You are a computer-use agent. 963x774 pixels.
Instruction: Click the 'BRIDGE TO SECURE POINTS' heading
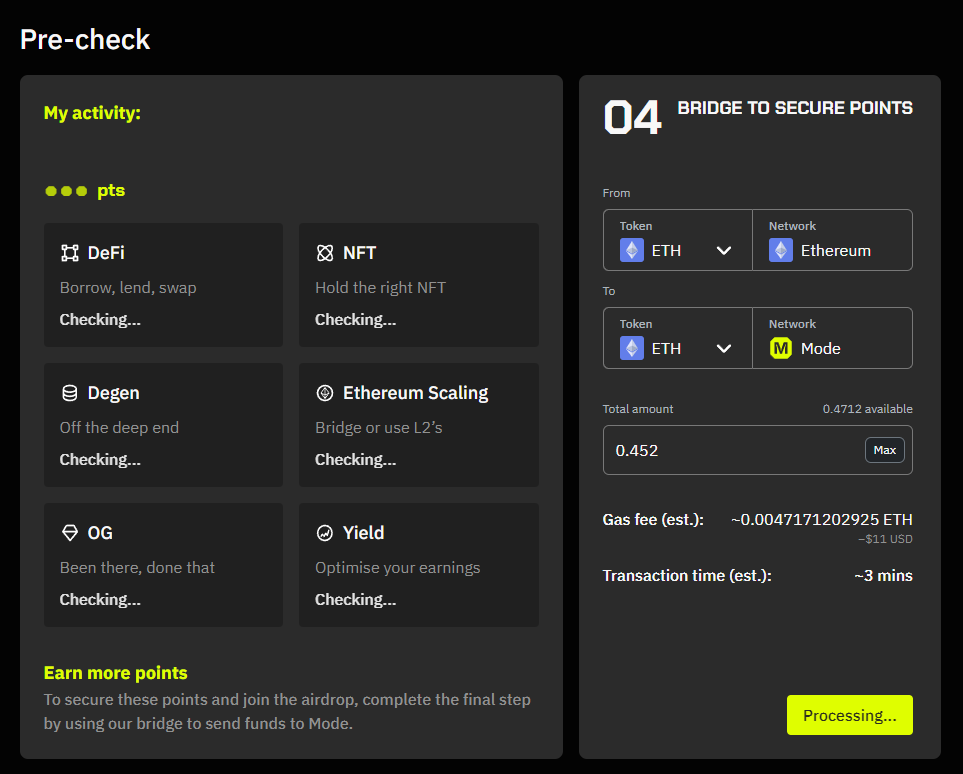click(x=795, y=108)
